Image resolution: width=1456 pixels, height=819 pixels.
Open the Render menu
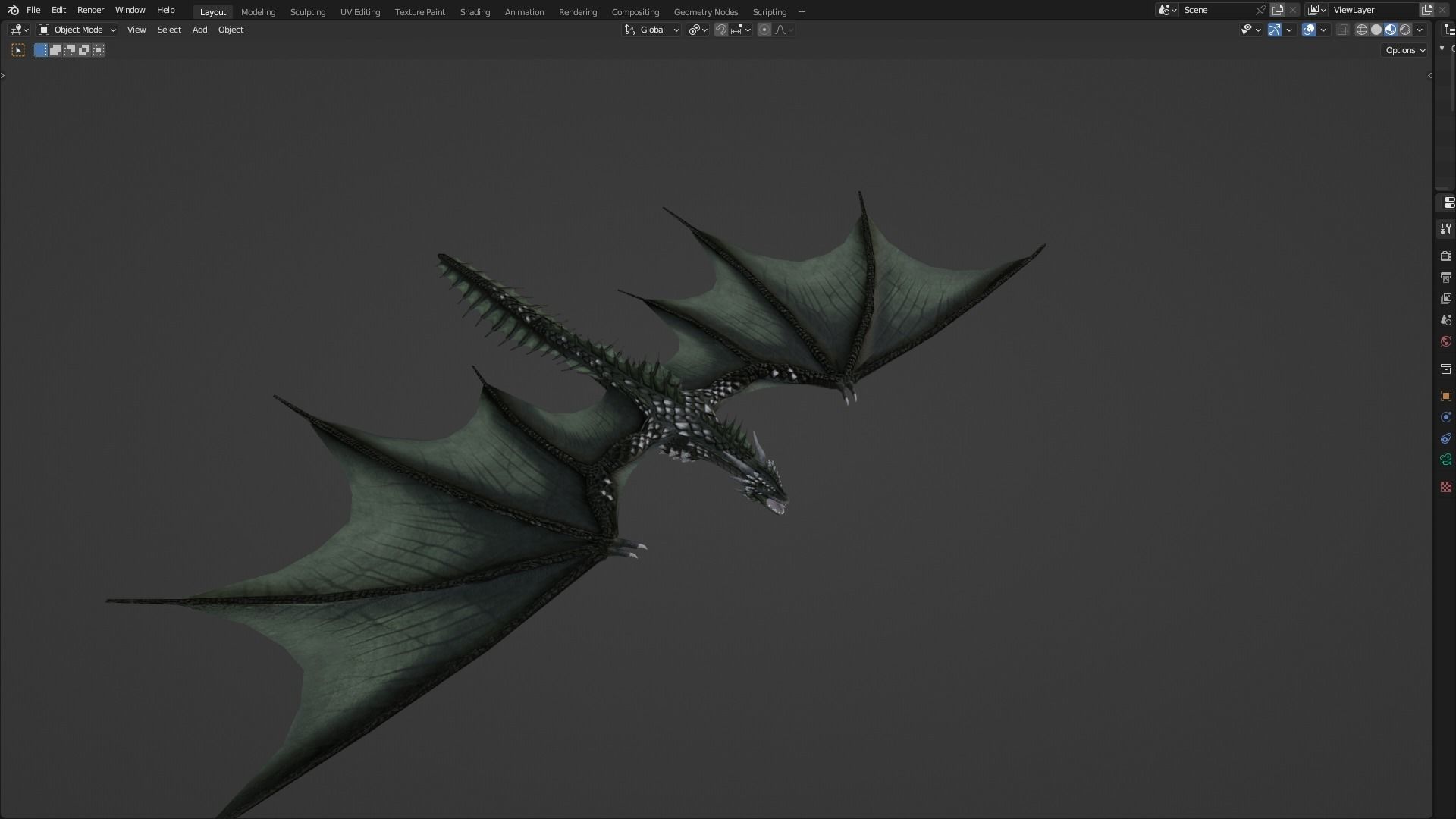click(90, 10)
